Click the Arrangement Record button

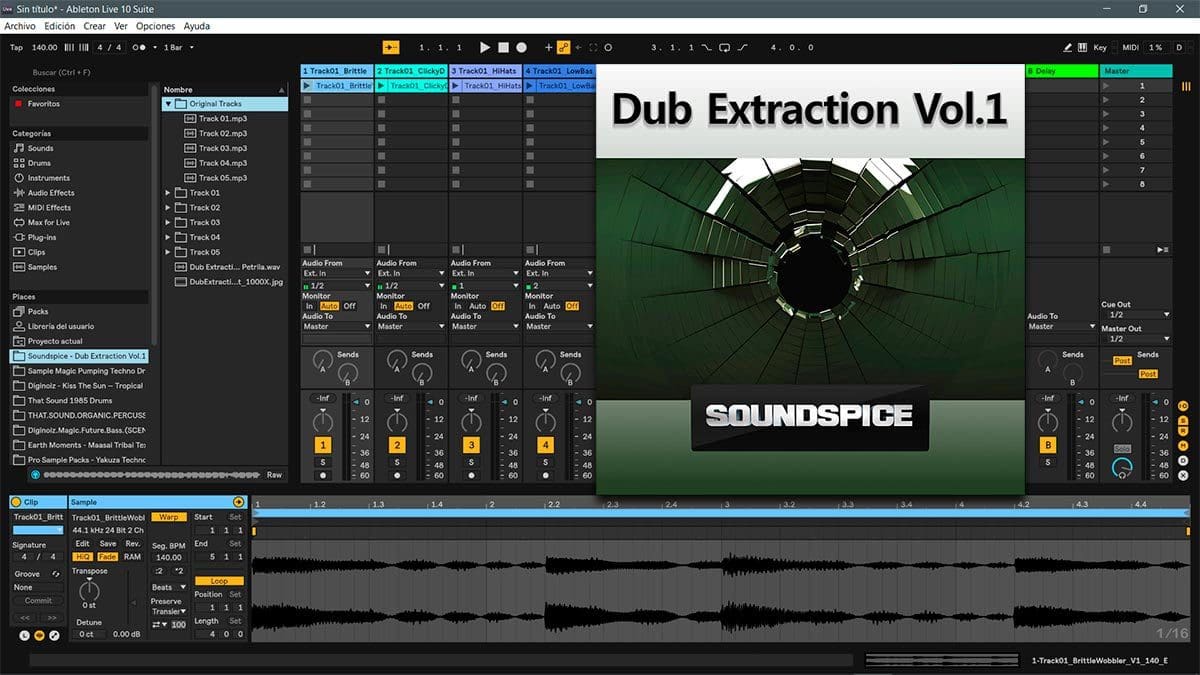(522, 47)
